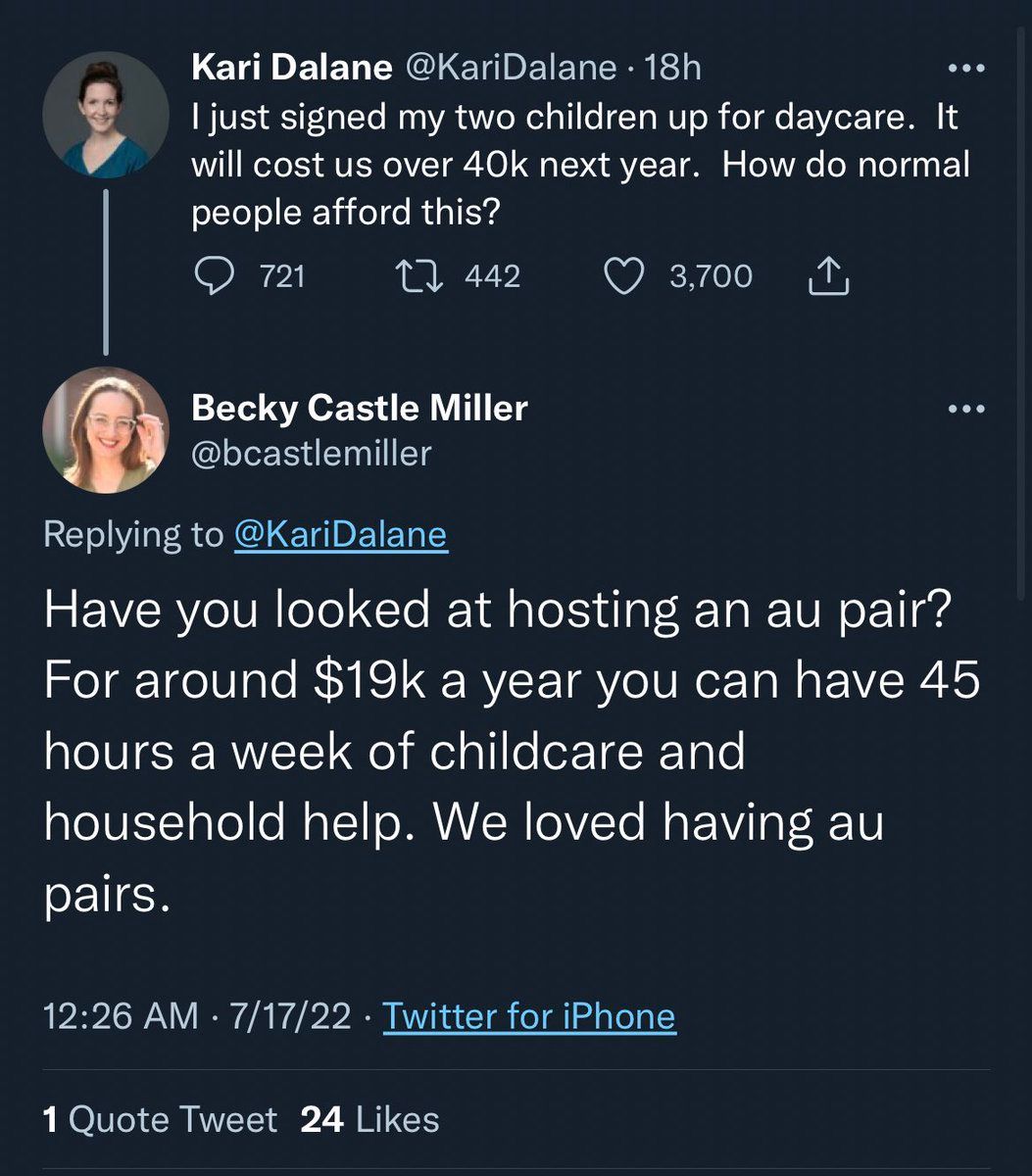Click the au pair reply tweet text
Viewport: 1032px width, 1176px height.
pyautogui.click(x=510, y=752)
